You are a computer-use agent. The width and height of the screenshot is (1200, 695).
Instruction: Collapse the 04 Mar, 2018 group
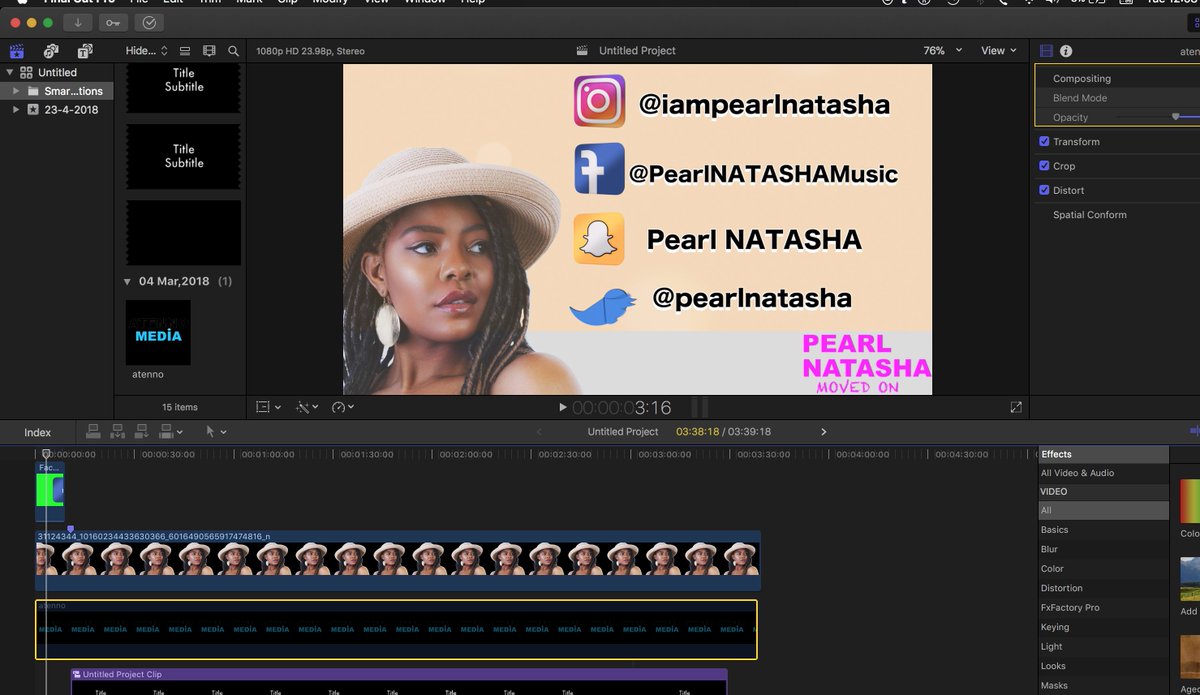click(128, 281)
